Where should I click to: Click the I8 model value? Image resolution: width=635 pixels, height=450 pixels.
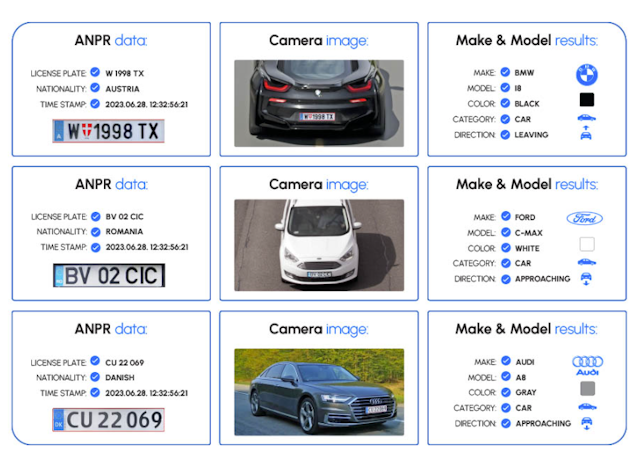(x=518, y=88)
